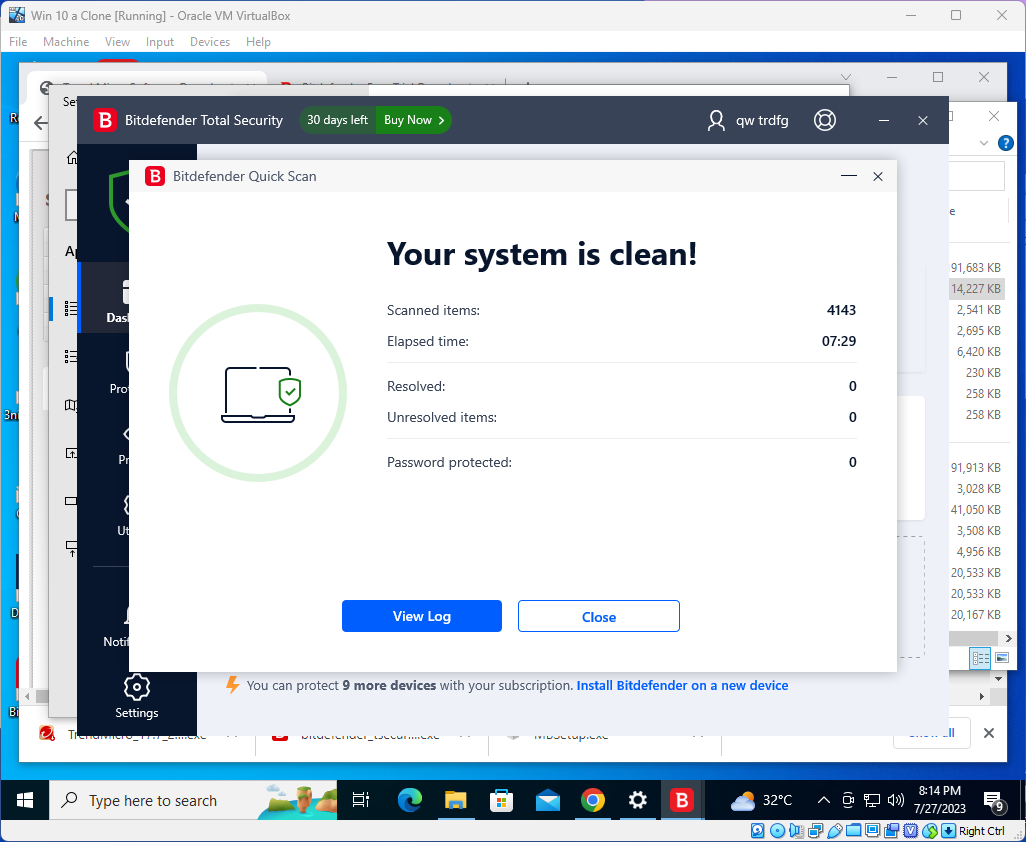Click the View Log button
This screenshot has width=1026, height=842.
[x=421, y=616]
